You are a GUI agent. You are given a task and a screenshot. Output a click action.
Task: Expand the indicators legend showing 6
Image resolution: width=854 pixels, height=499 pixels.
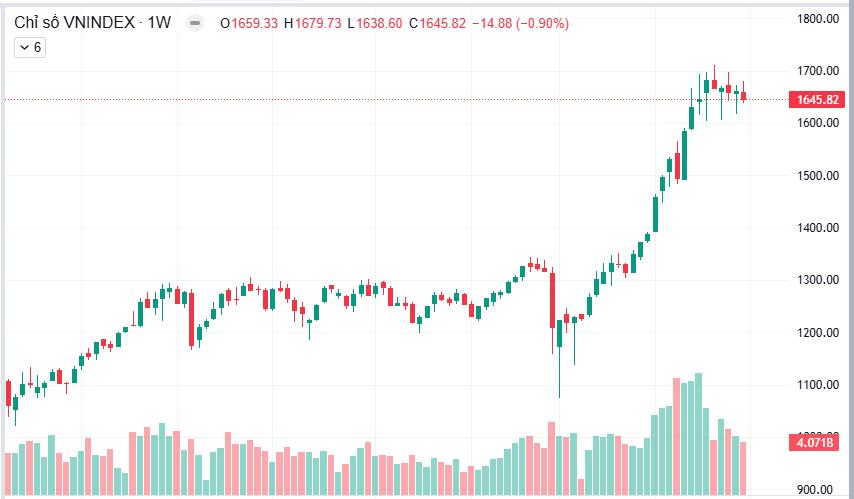pyautogui.click(x=30, y=47)
